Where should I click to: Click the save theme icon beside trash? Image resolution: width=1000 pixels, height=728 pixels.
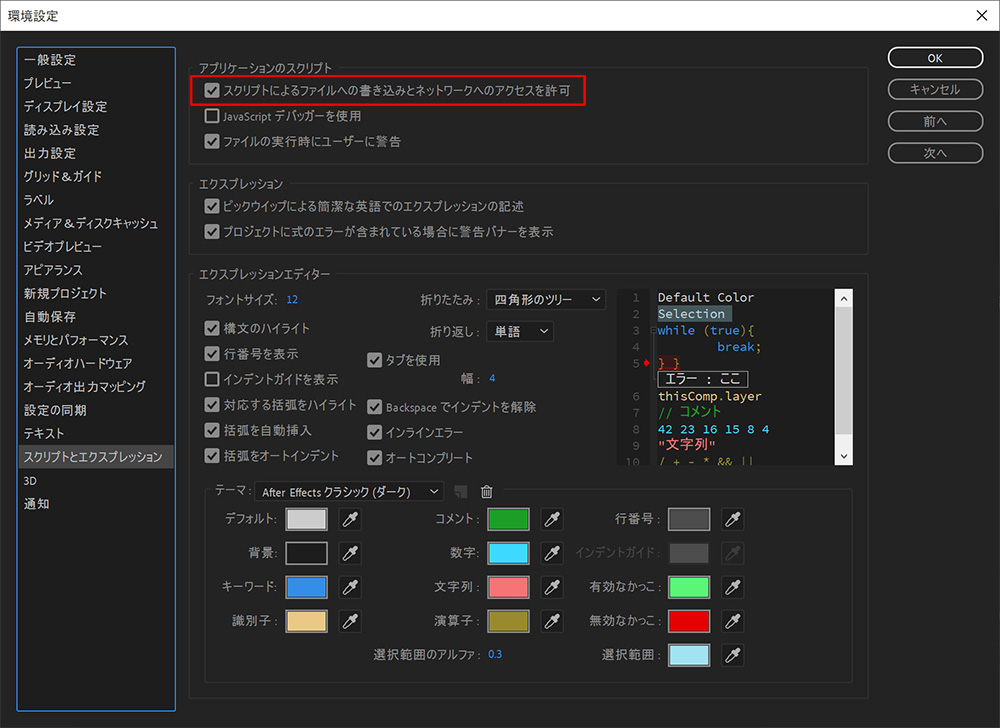coord(460,491)
